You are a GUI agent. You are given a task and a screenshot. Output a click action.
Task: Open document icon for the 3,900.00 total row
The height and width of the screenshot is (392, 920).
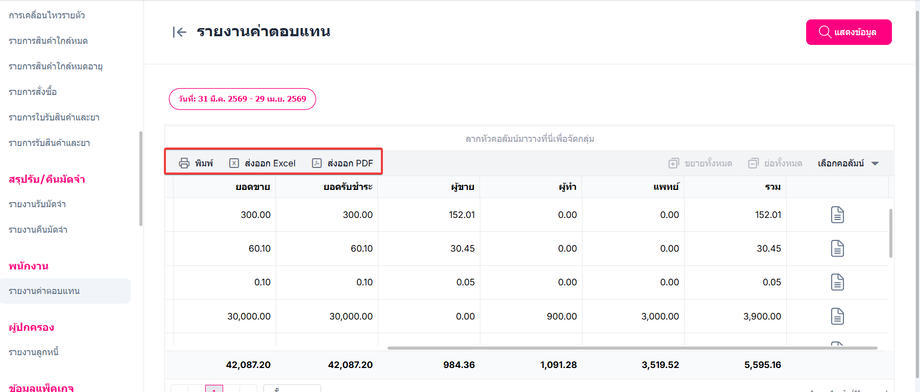(x=838, y=316)
